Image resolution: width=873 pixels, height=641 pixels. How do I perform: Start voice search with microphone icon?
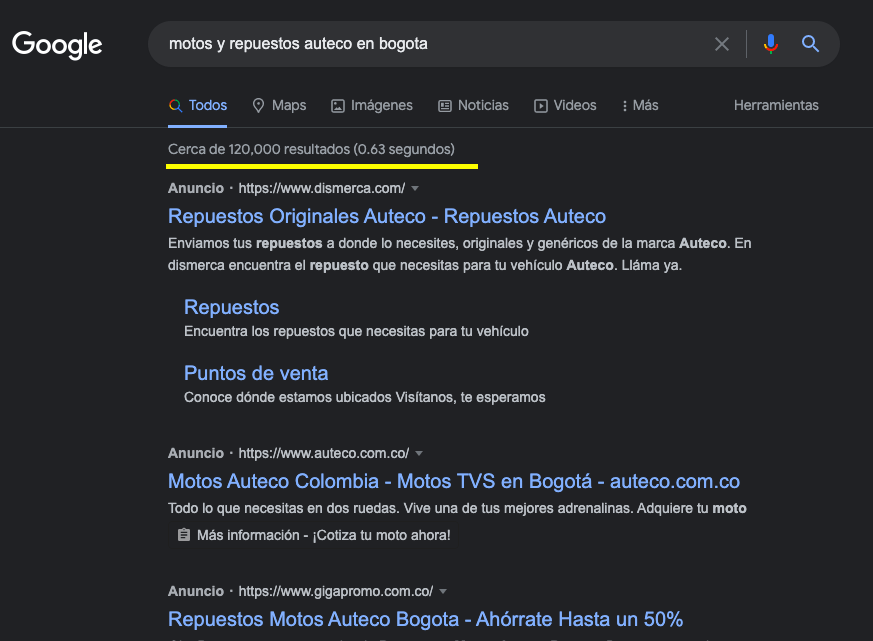771,43
